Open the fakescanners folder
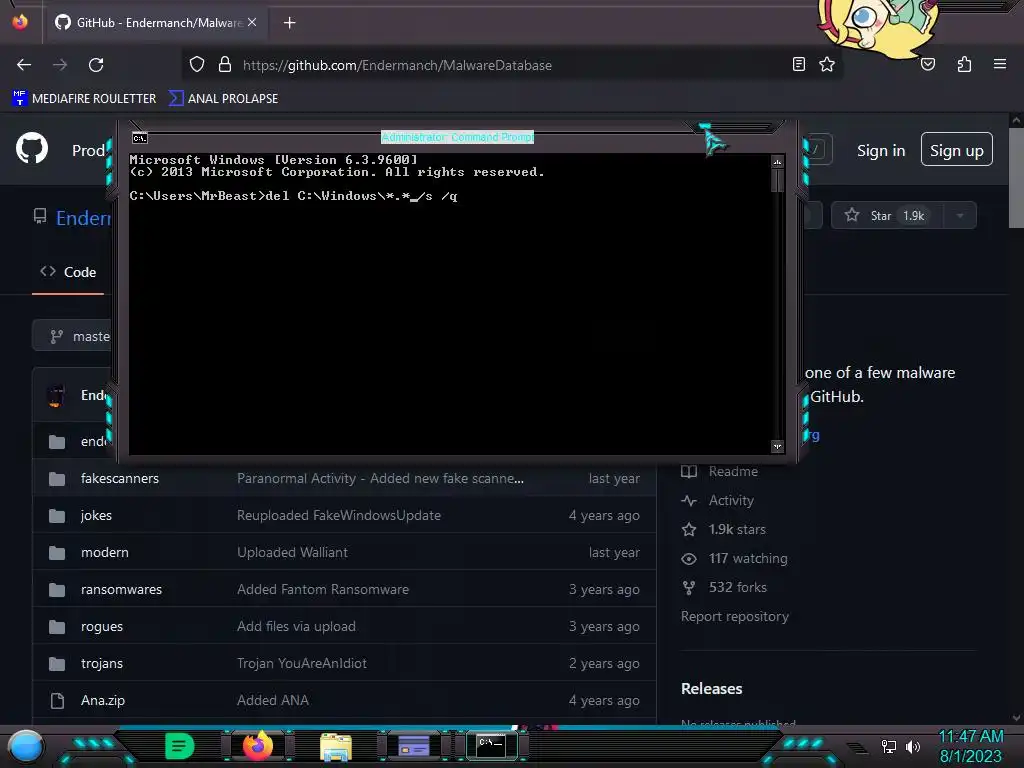The image size is (1024, 768). 120,479
